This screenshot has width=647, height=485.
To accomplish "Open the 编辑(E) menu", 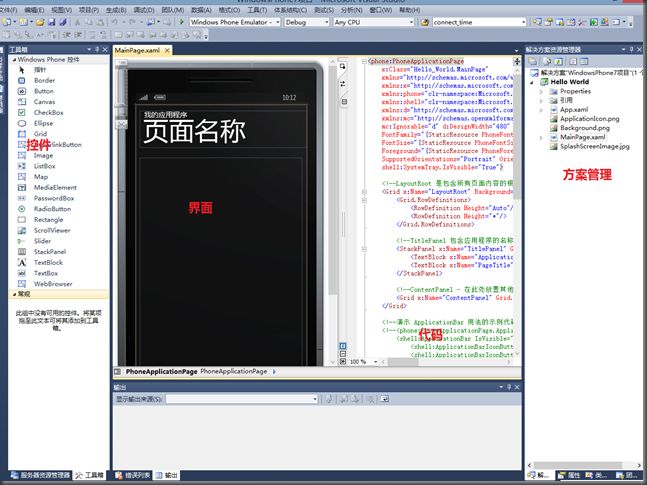I will pyautogui.click(x=34, y=9).
